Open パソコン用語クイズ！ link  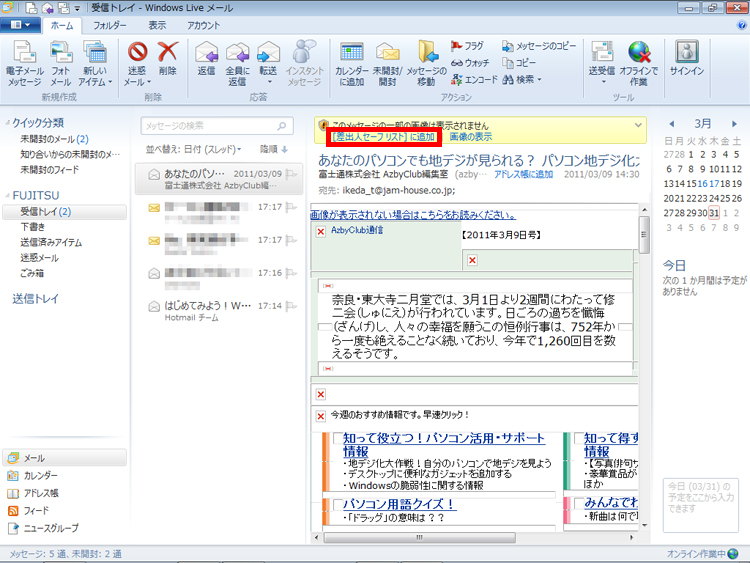click(399, 504)
